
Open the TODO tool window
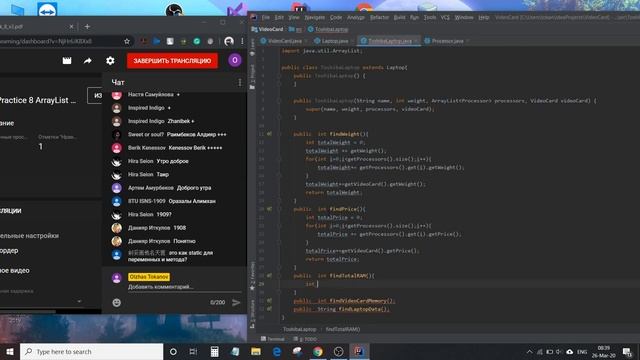(x=305, y=339)
